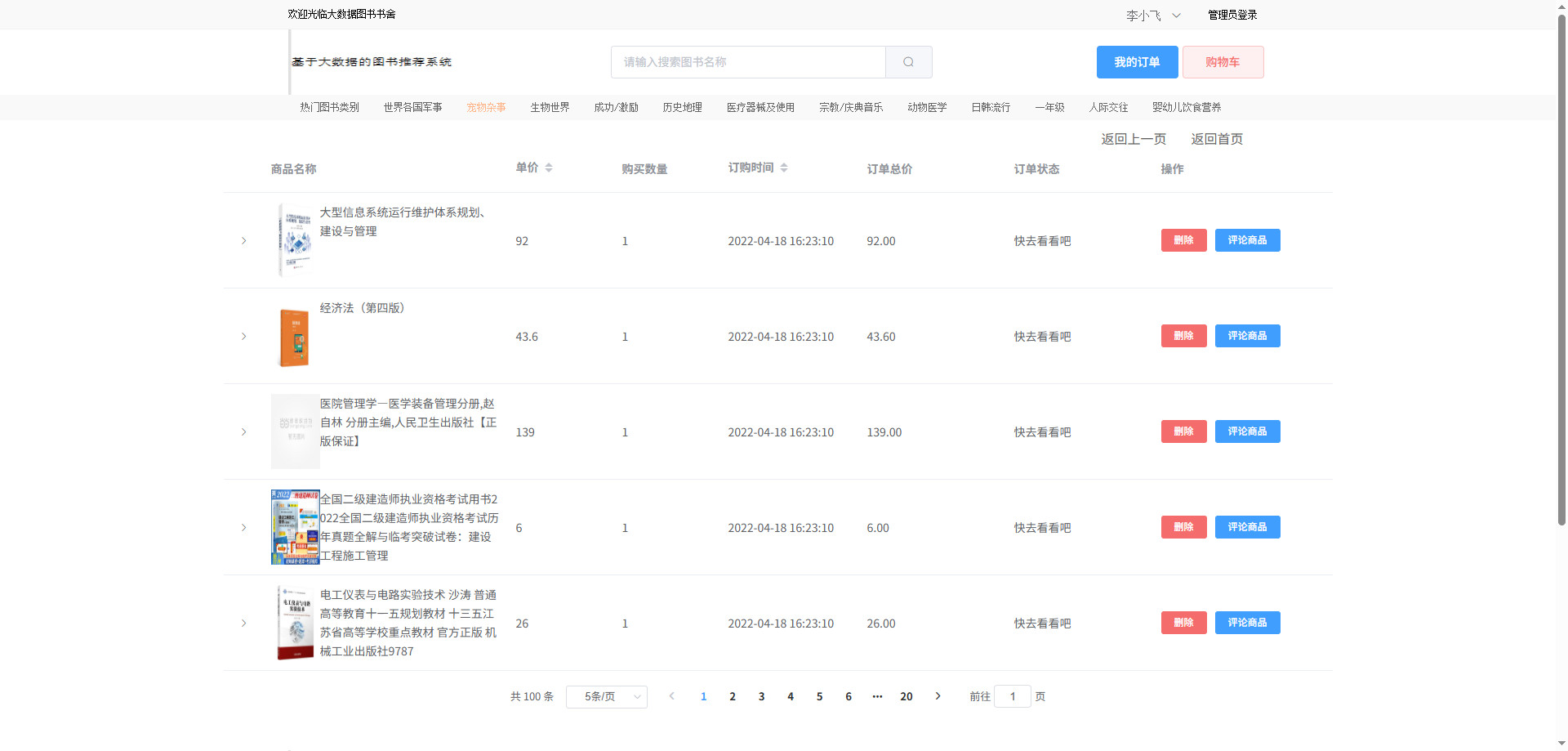1568x751 pixels.
Task: Delete the 全国二级建造师 order
Action: 1183,527
